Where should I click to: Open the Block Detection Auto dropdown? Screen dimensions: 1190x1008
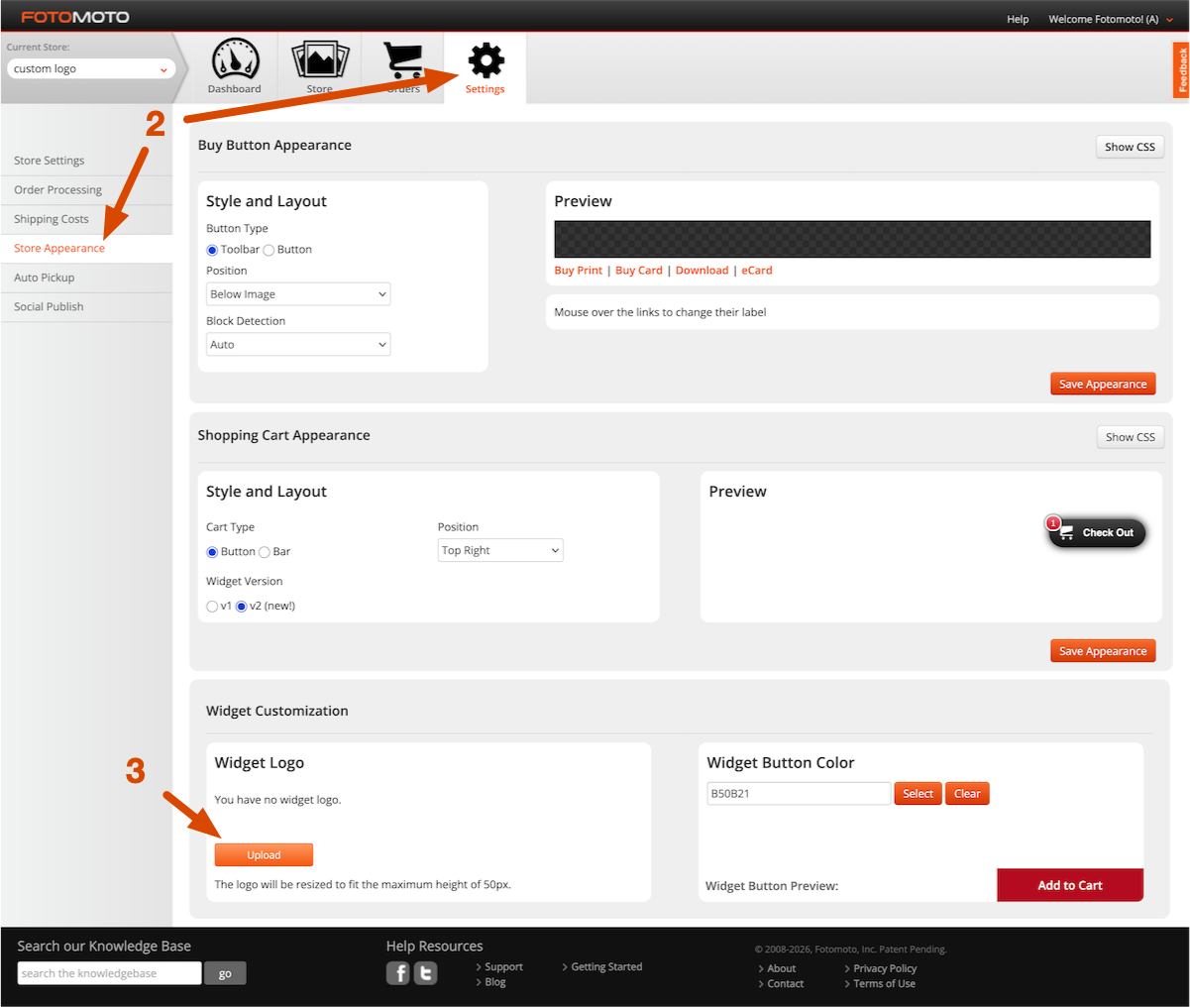(298, 345)
